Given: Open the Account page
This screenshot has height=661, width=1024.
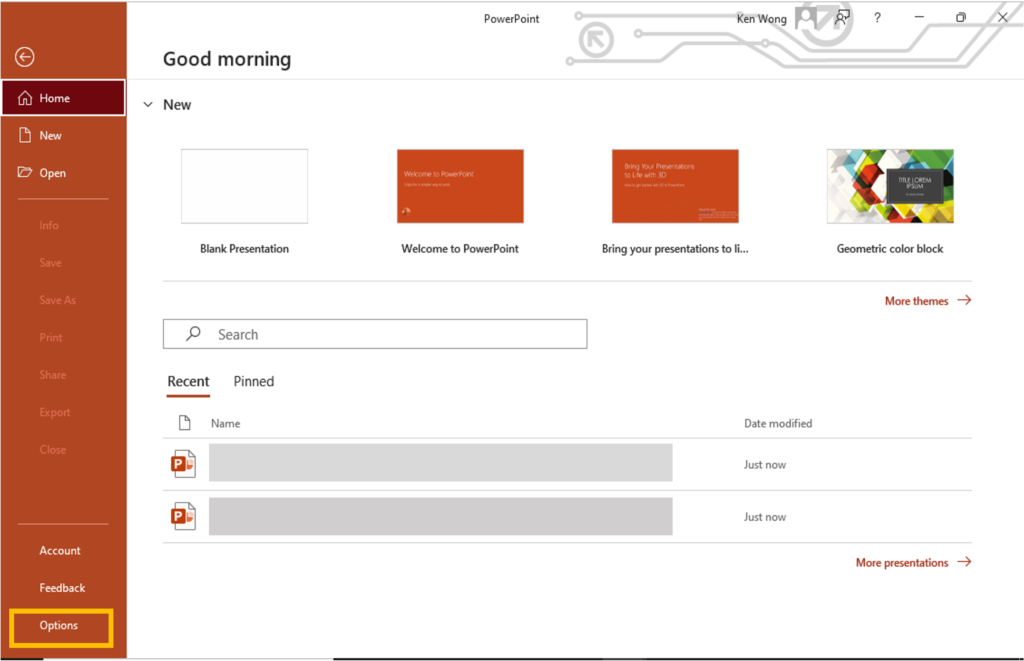Looking at the screenshot, I should pyautogui.click(x=60, y=551).
